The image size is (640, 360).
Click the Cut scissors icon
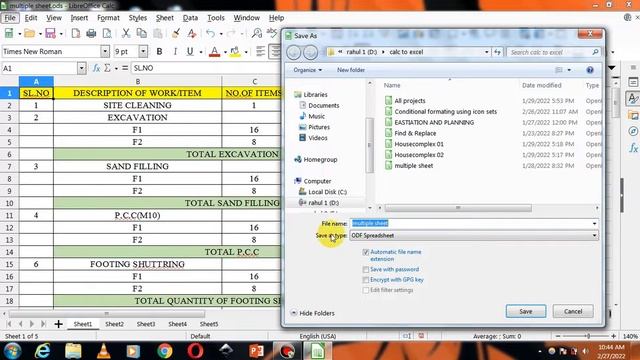point(126,33)
